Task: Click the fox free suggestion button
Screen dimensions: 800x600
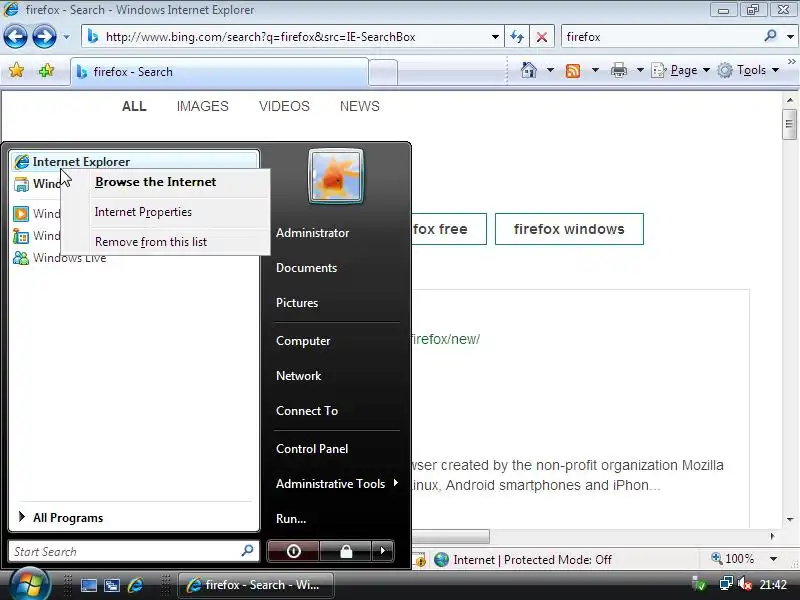Action: coord(449,229)
